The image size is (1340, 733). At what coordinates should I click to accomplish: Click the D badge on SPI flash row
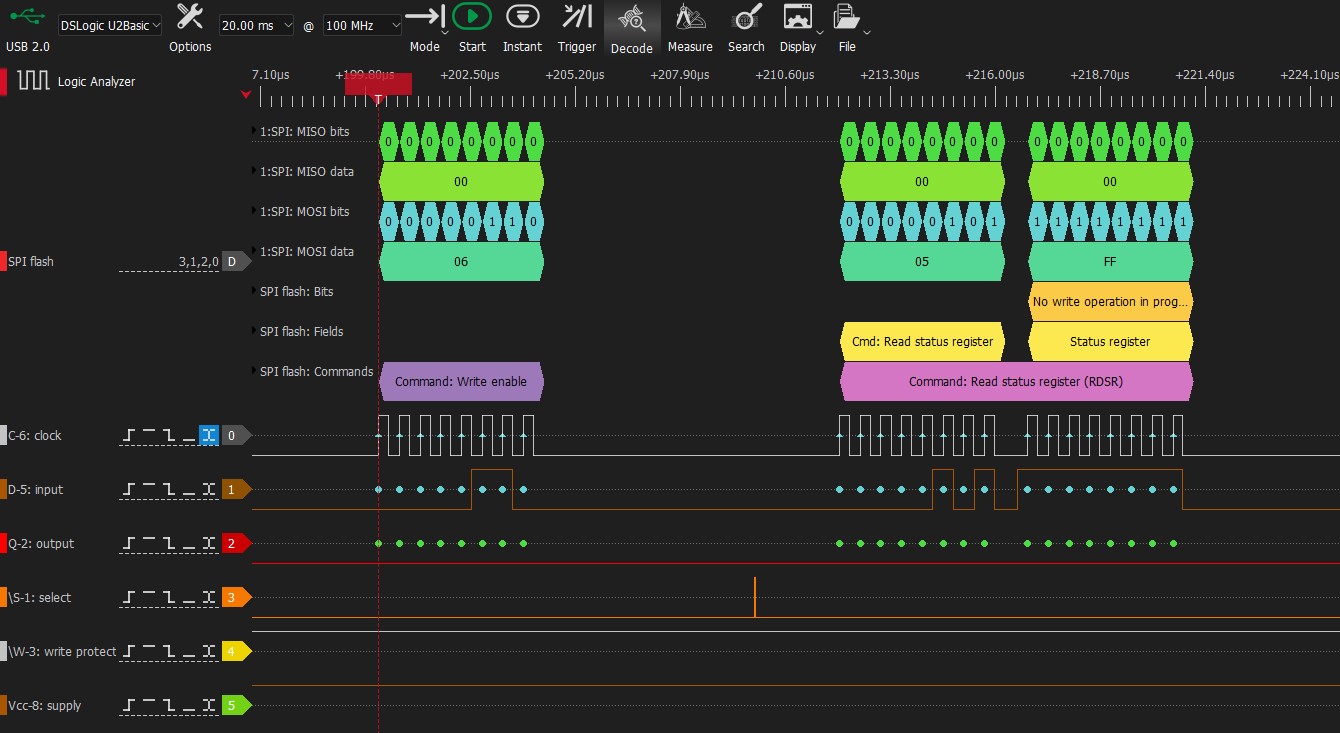[x=232, y=261]
